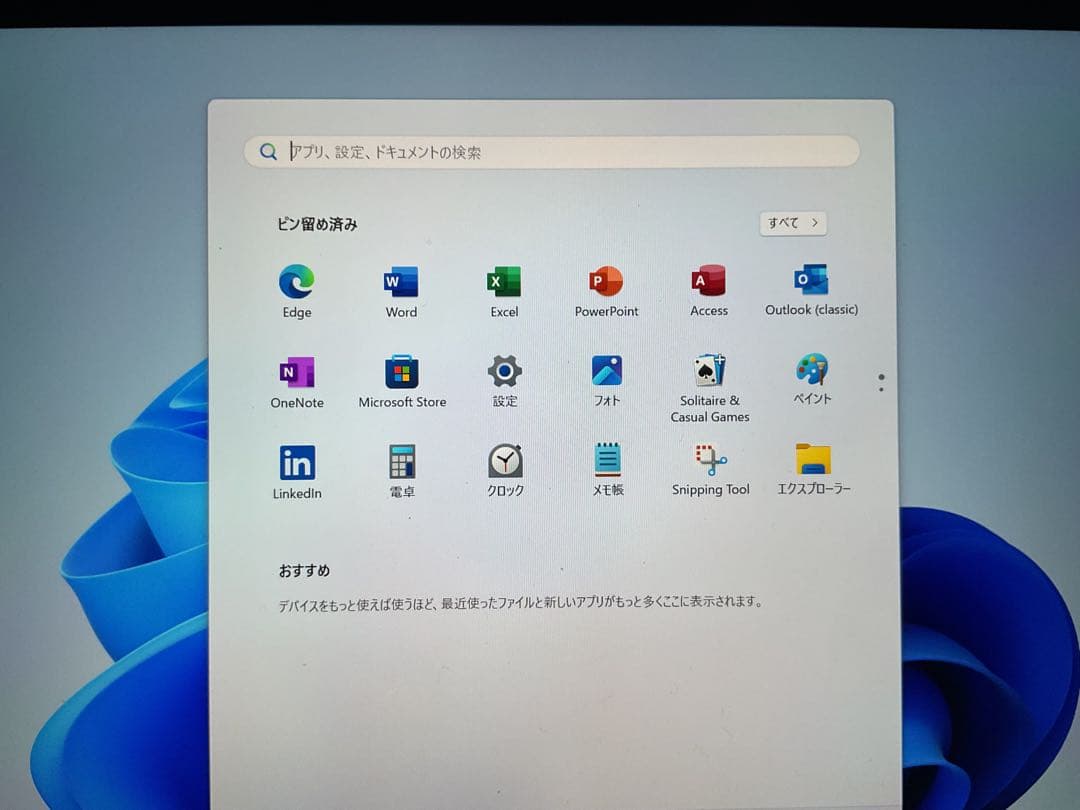This screenshot has height=810, width=1080.
Task: Open the 電卓 calculator app
Action: point(402,471)
